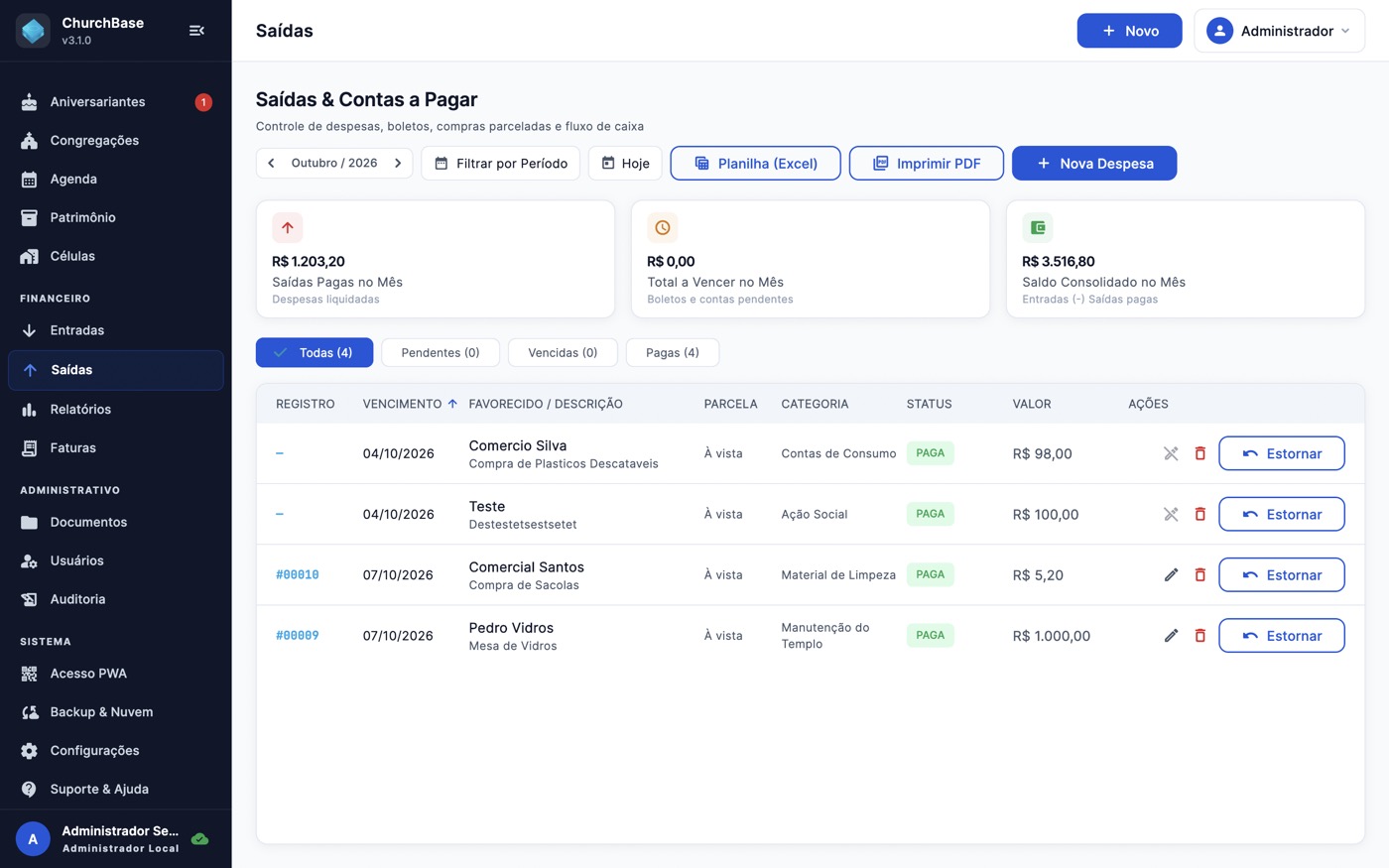Open Faturas in the sidebar
This screenshot has width=1389, height=868.
click(116, 448)
